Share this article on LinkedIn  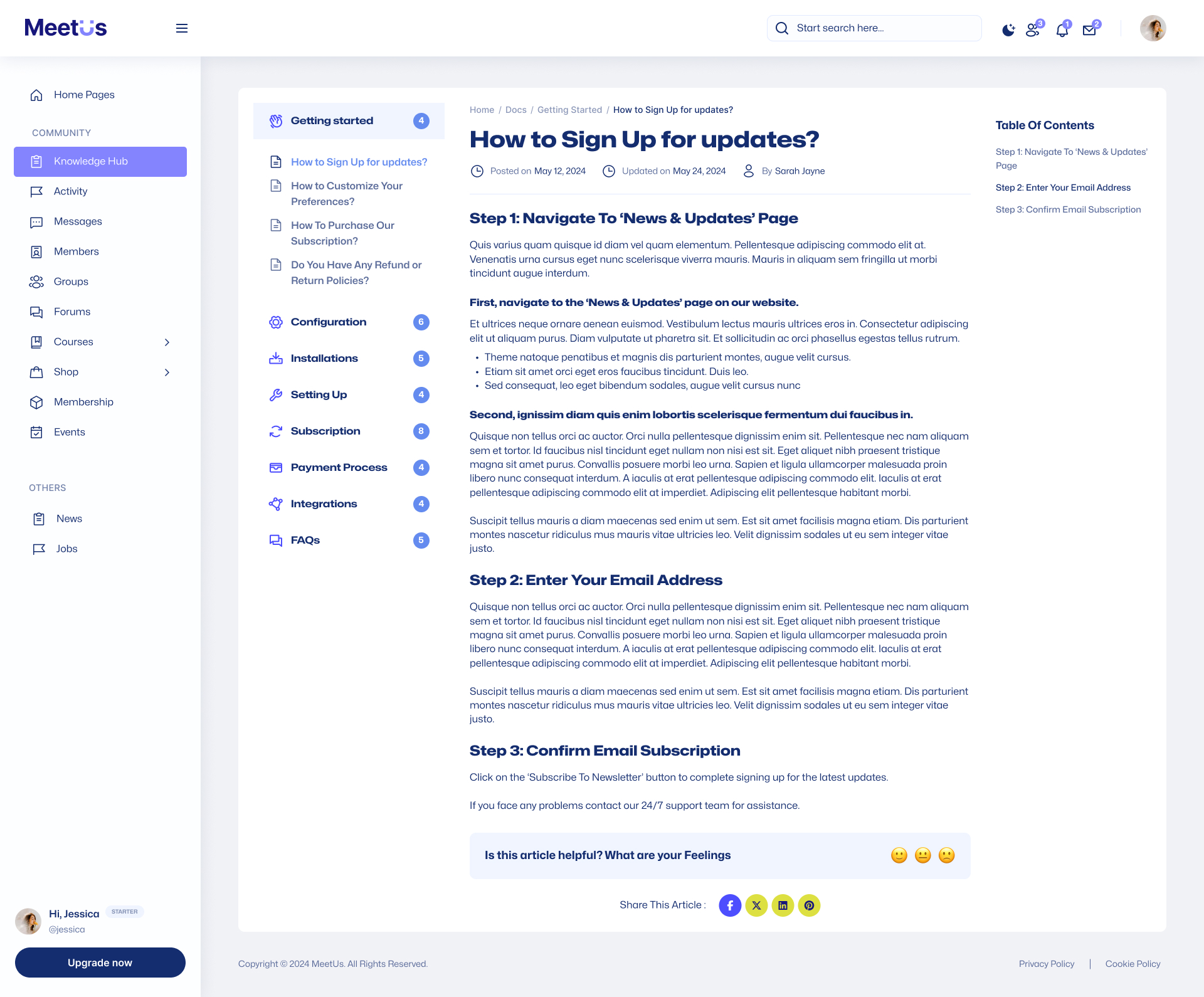[783, 905]
